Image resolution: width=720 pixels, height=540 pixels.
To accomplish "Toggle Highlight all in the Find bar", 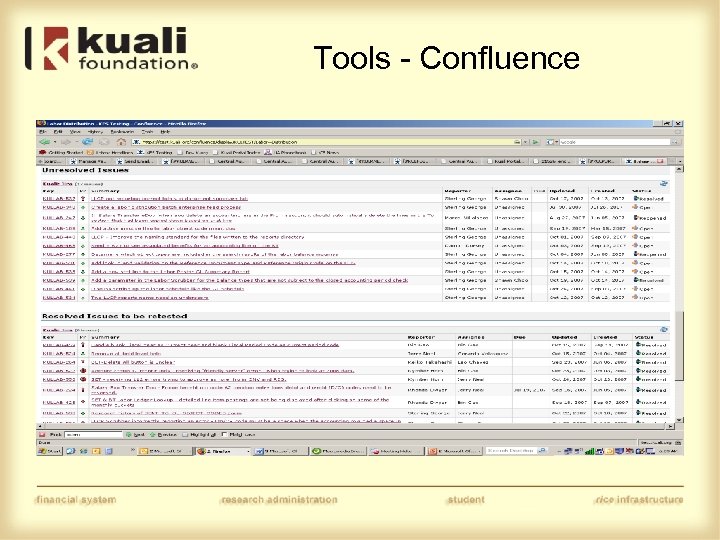I will [200, 434].
